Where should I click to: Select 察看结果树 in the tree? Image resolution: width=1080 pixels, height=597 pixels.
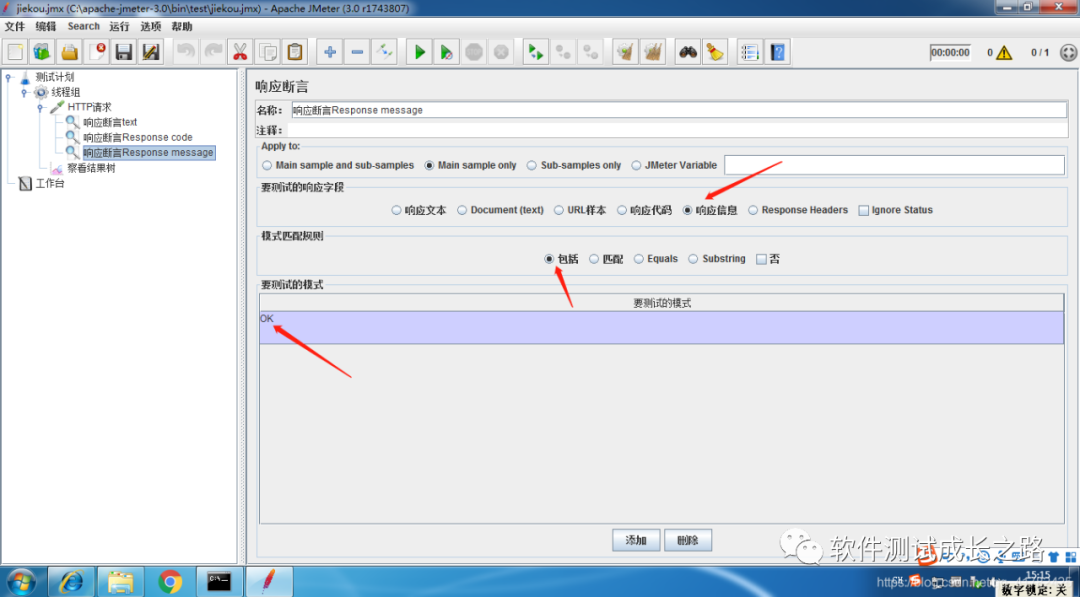(91, 168)
